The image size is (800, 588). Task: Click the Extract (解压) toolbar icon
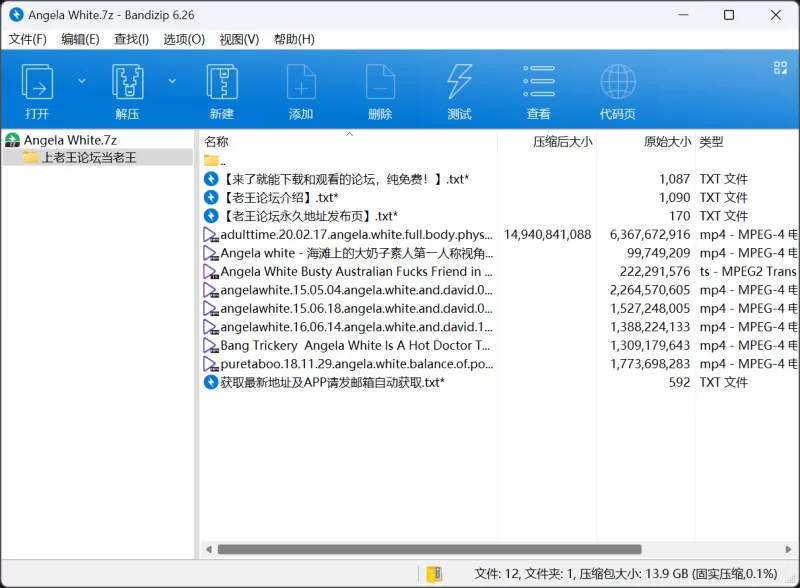128,82
